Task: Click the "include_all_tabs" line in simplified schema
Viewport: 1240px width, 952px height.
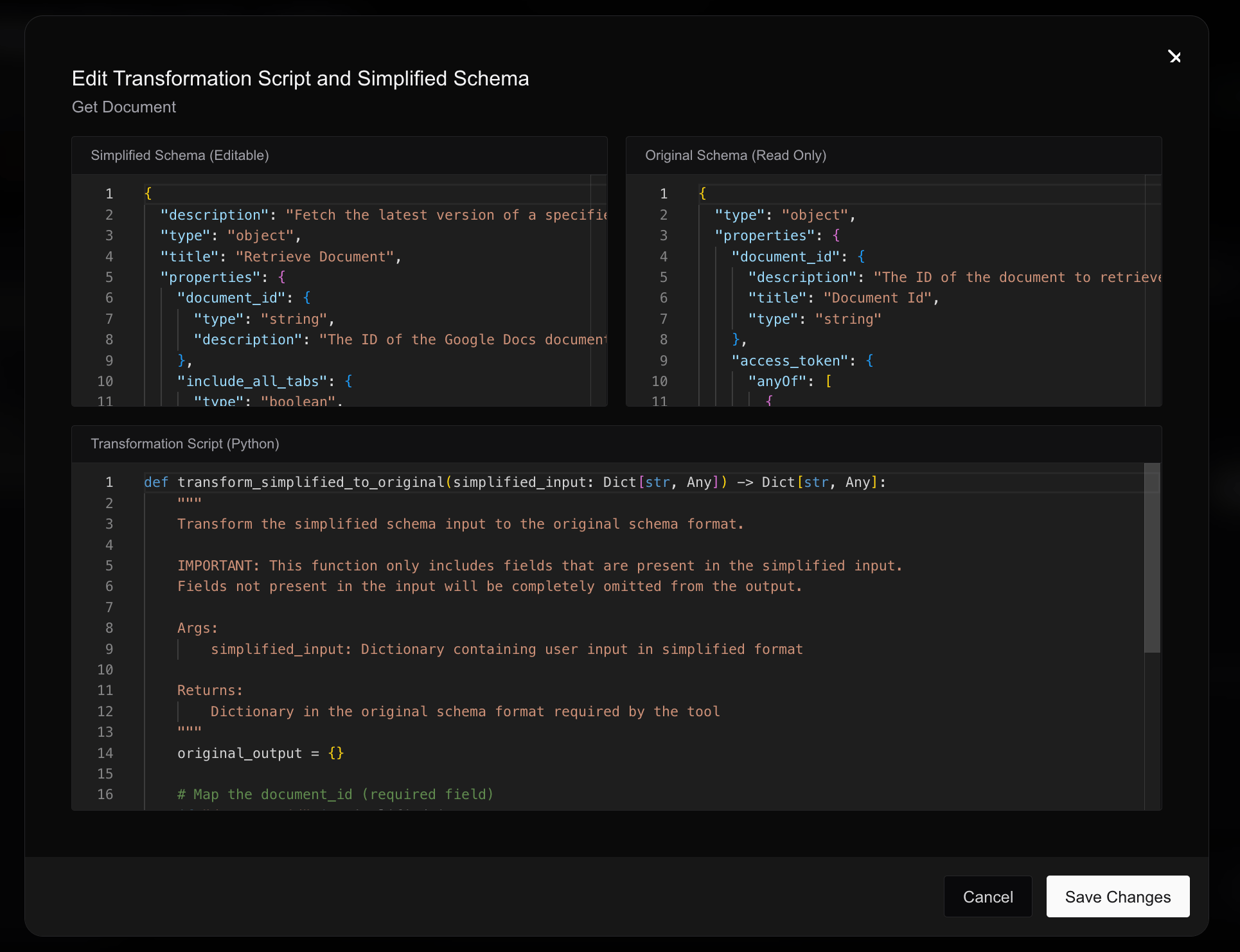Action: (x=265, y=382)
